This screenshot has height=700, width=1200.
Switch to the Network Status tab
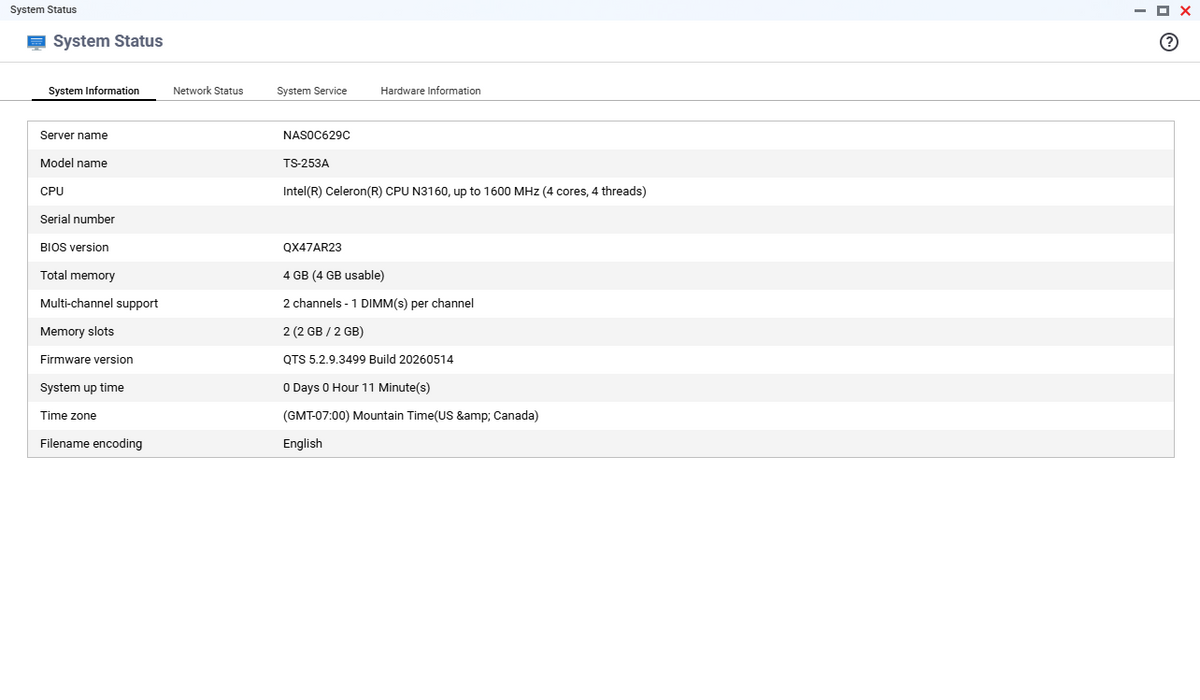pyautogui.click(x=208, y=91)
